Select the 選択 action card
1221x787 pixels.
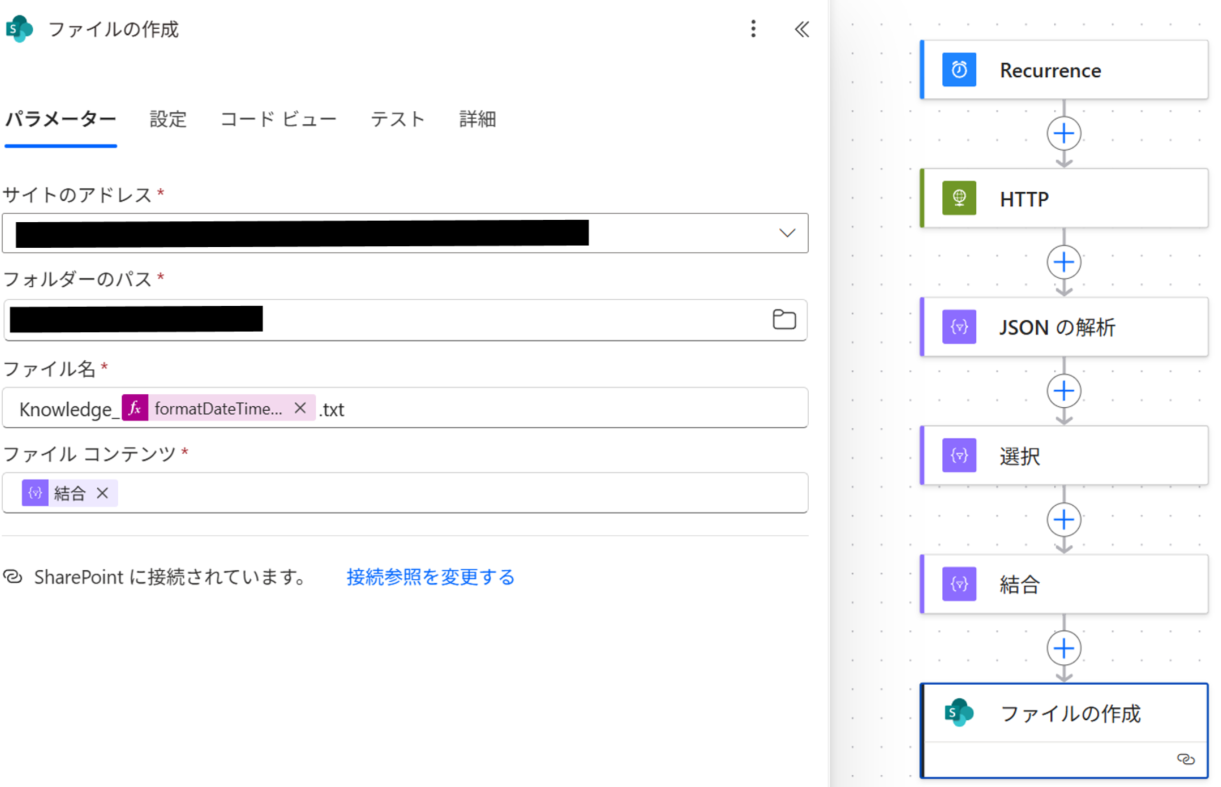[1064, 456]
